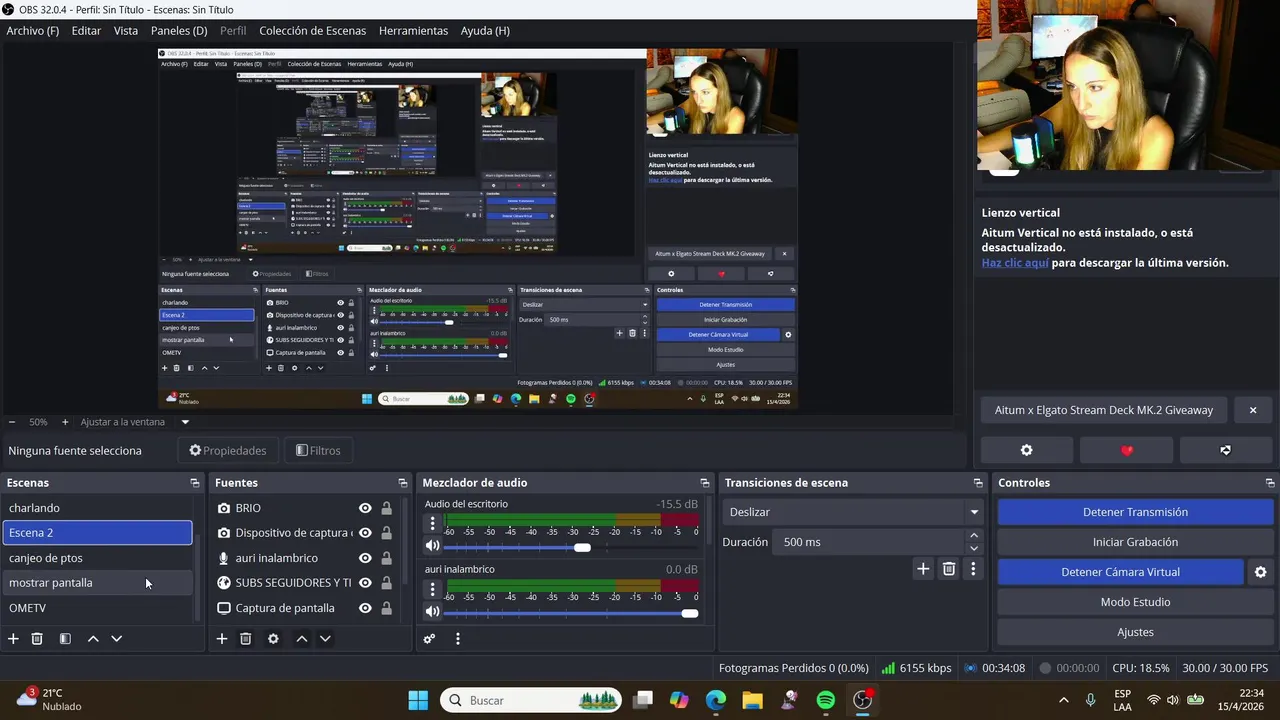
Task: Open advanced audio properties gears icon
Action: tap(430, 639)
